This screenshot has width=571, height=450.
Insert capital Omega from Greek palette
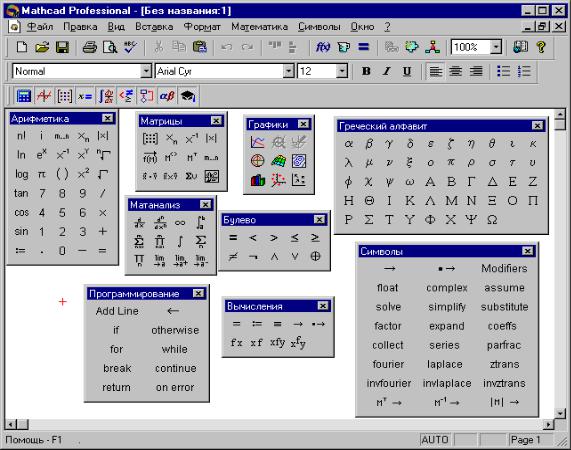pyautogui.click(x=492, y=220)
